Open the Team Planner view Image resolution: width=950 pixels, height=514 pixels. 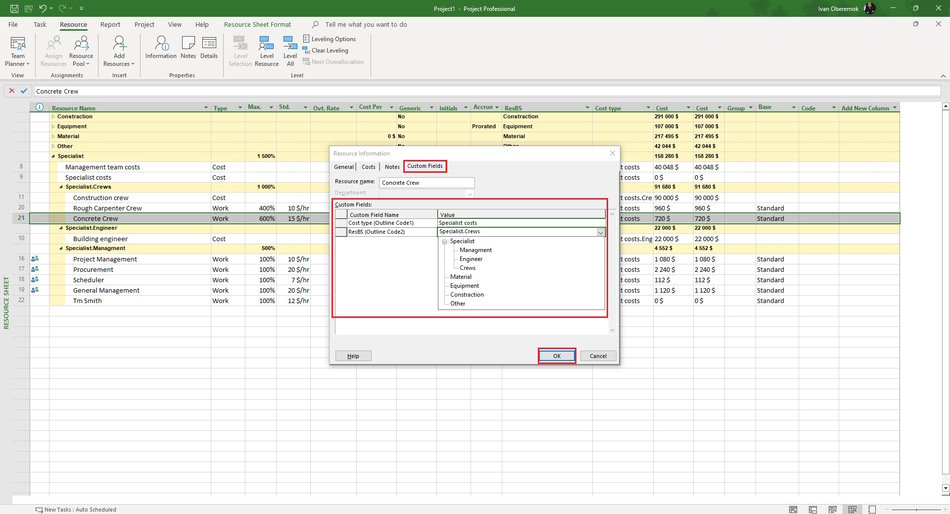pos(18,51)
